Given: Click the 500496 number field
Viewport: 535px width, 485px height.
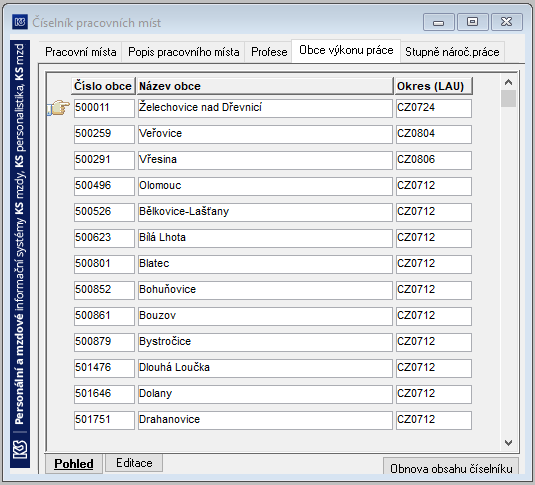Looking at the screenshot, I should click(104, 186).
